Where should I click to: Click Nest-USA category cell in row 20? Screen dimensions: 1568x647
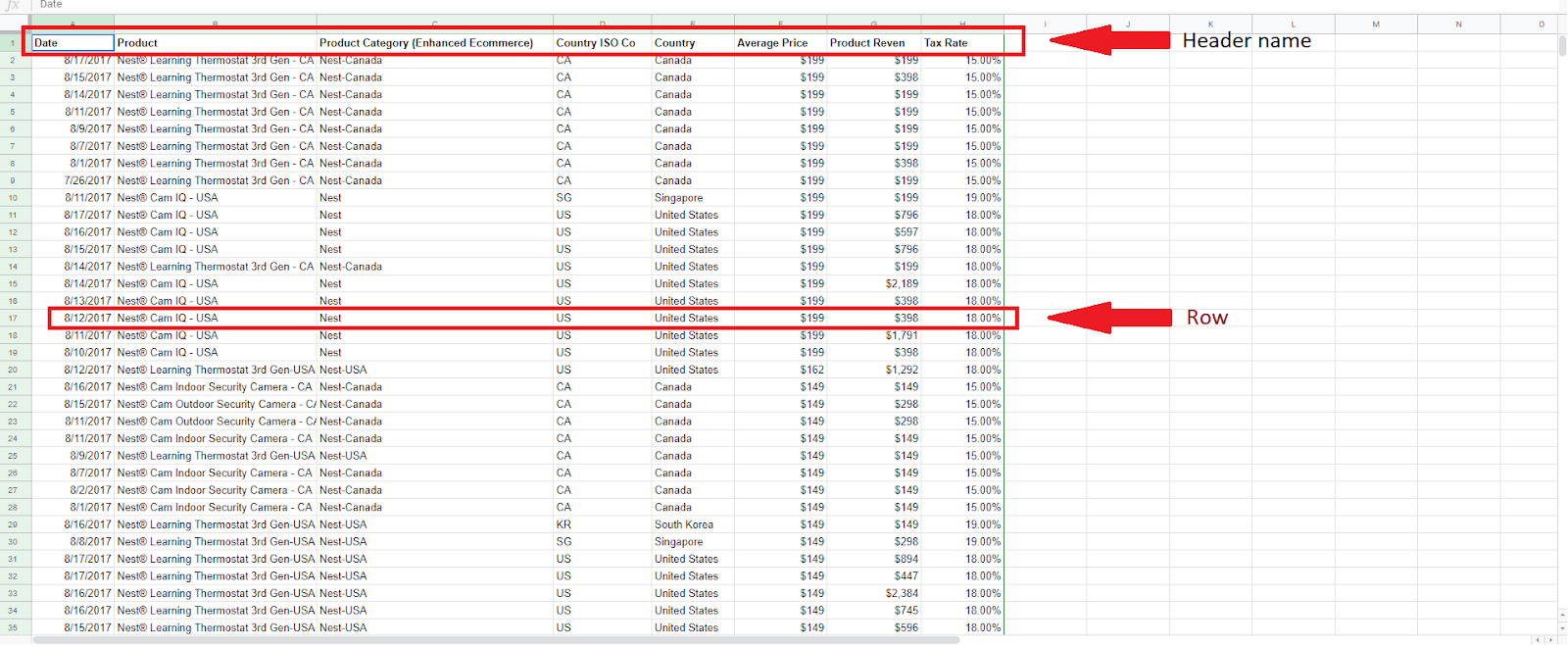click(x=434, y=371)
